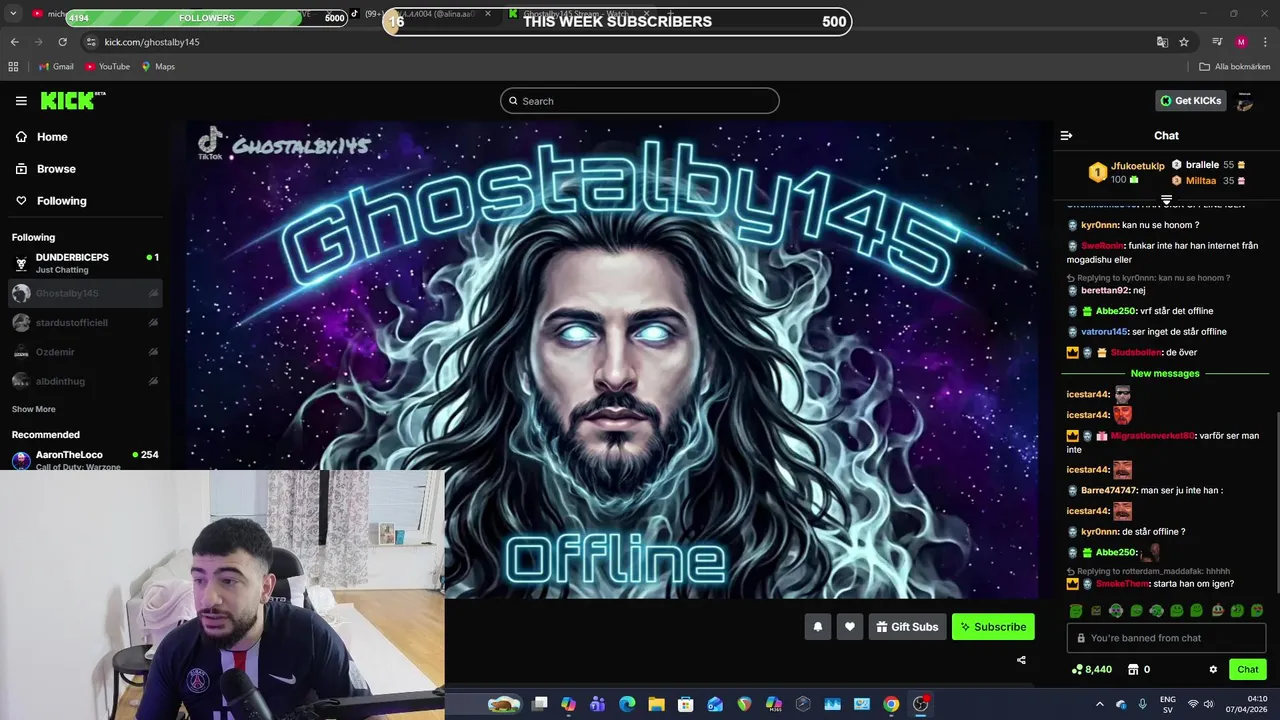This screenshot has width=1280, height=720.
Task: Click the offline stream player banner
Action: pyautogui.click(x=613, y=360)
